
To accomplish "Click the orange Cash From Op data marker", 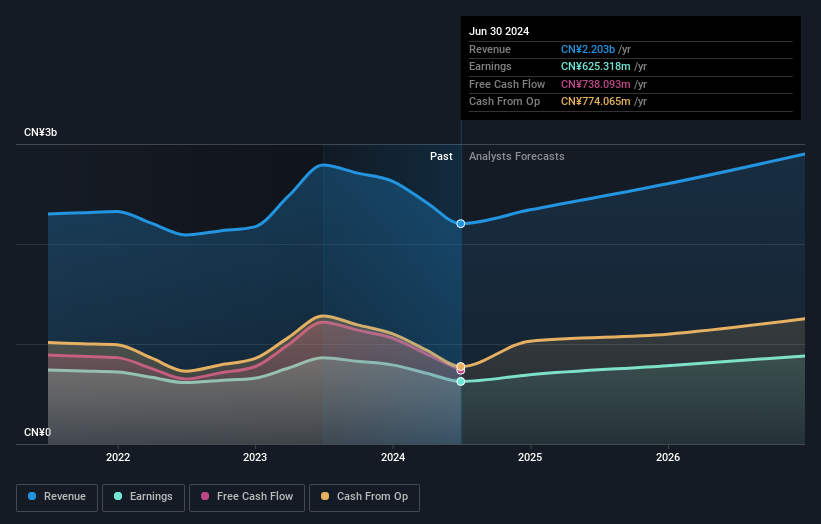I will (x=461, y=366).
